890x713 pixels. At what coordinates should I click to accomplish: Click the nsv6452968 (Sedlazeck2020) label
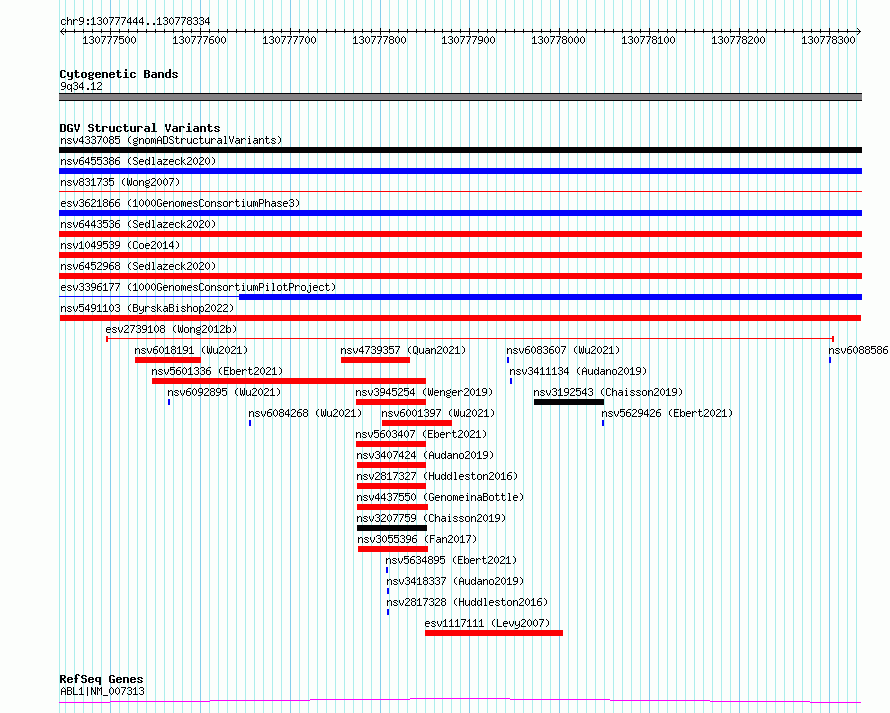coord(138,266)
